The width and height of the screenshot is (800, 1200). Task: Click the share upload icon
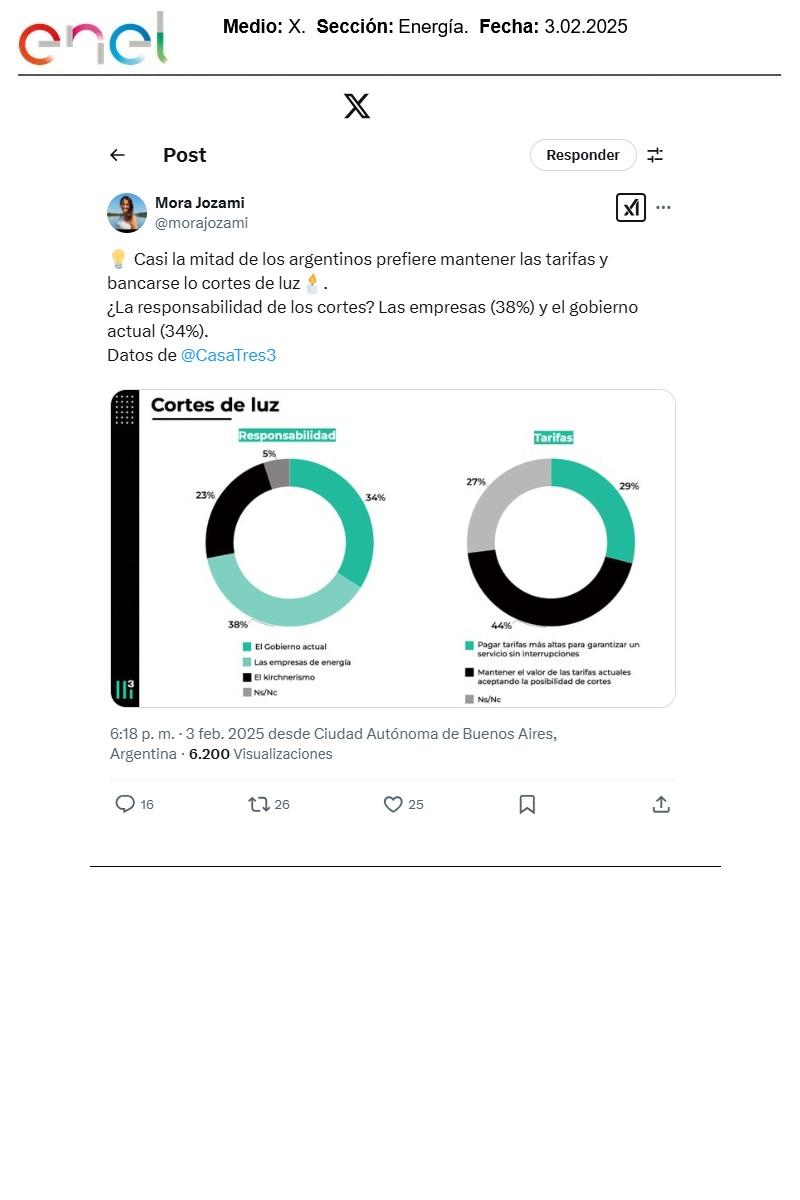pos(661,804)
